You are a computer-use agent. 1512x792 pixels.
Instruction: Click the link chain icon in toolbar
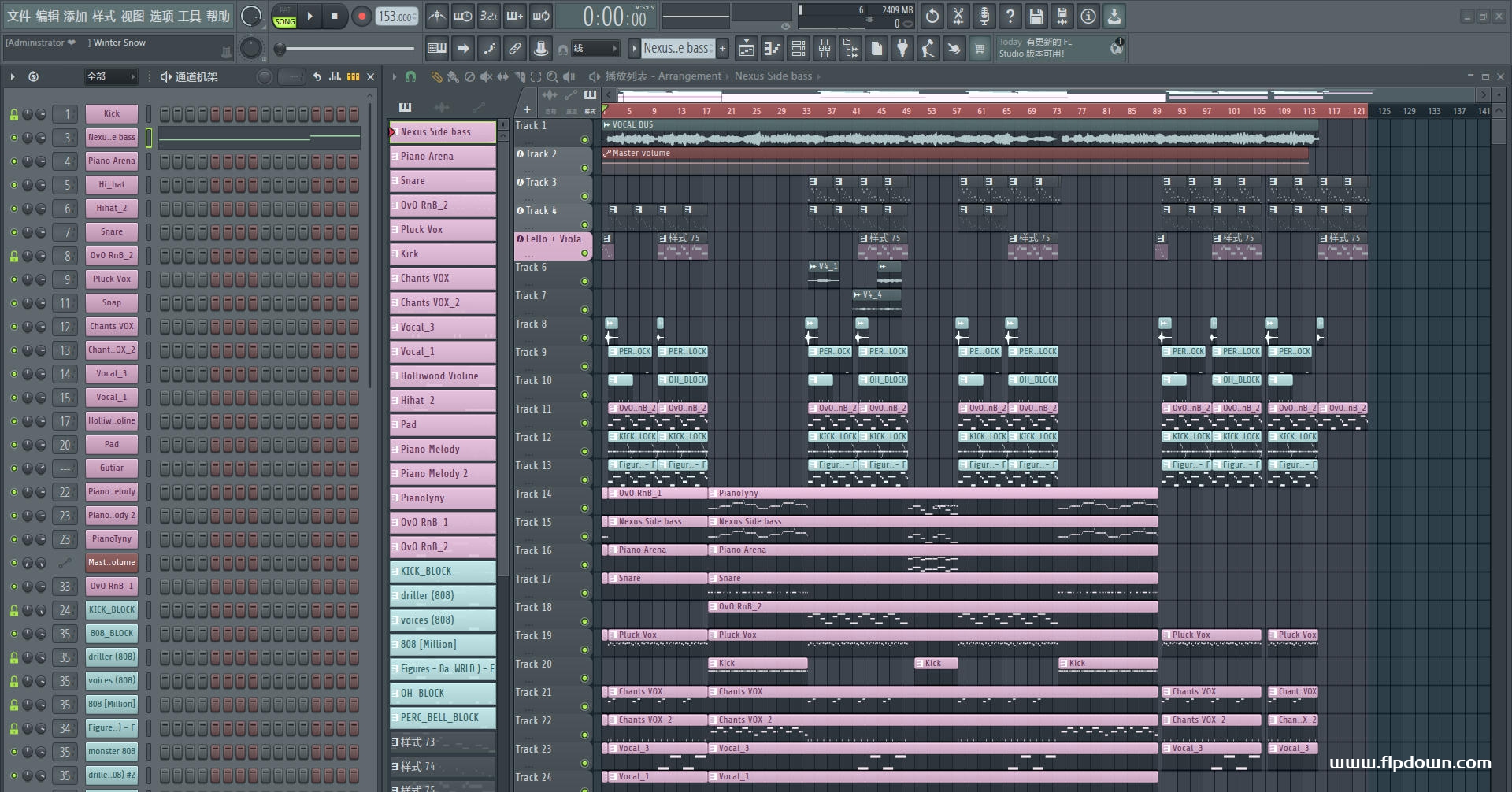coord(515,49)
